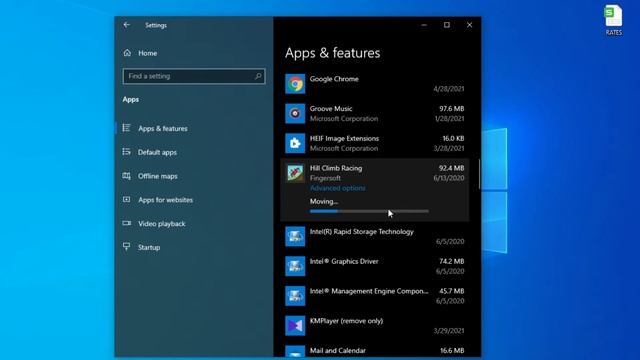Select Google Chrome app name

coord(334,79)
